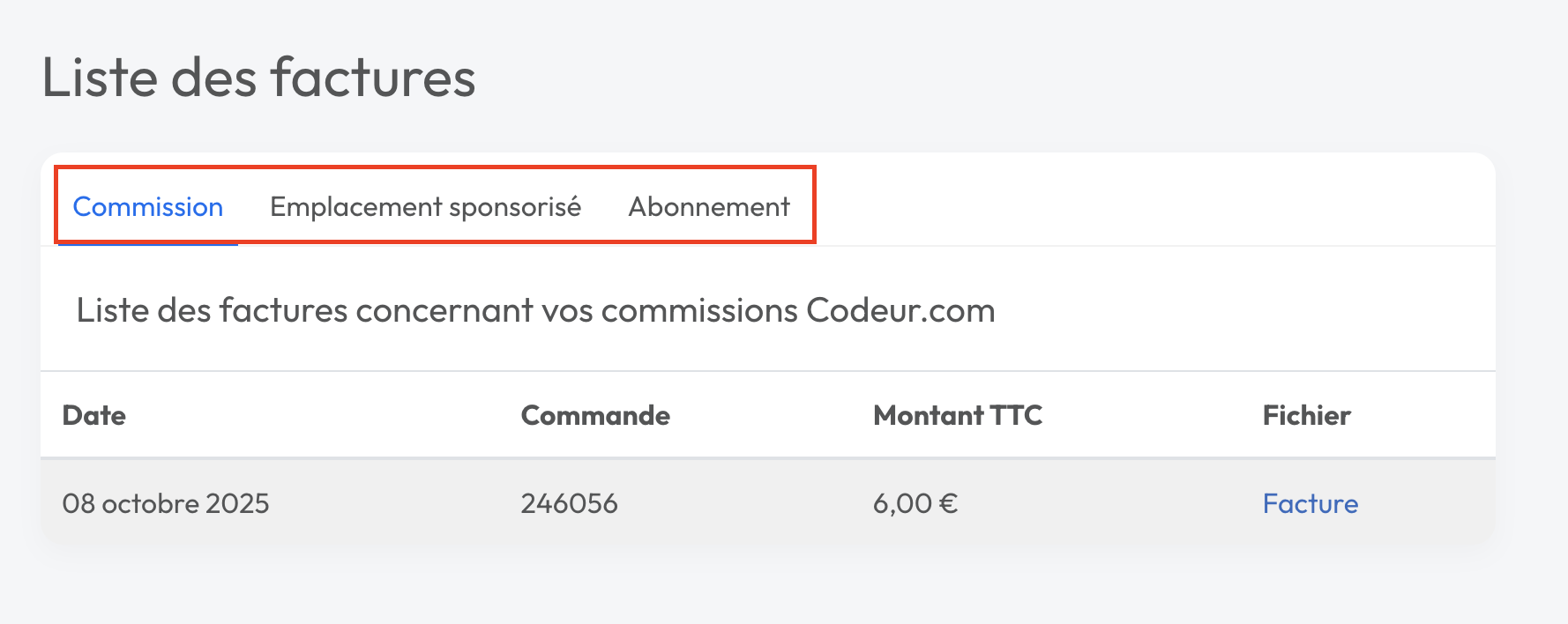1568x624 pixels.
Task: Click the word factures in the page title
Action: coord(373,78)
